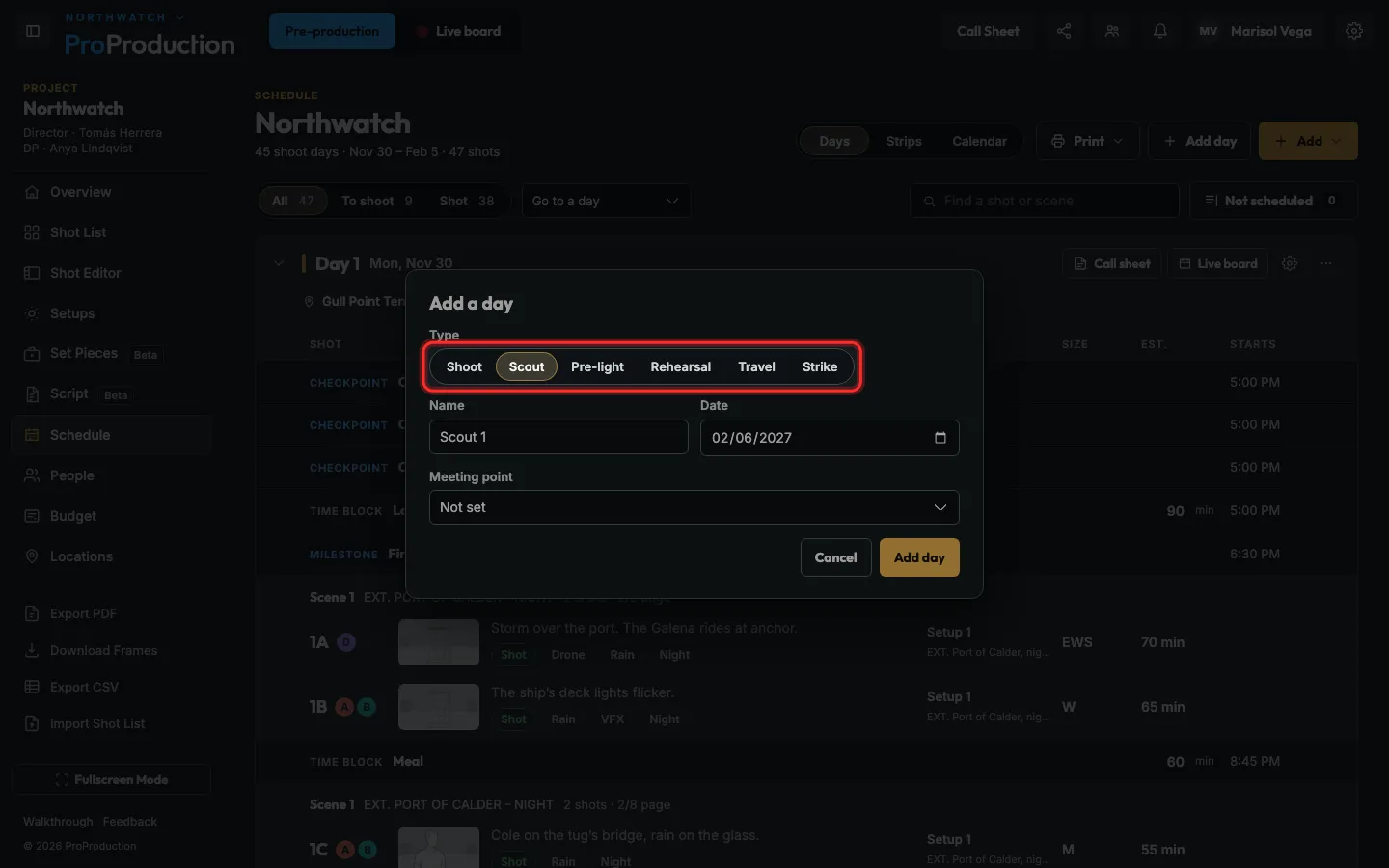Viewport: 1389px width, 868px height.
Task: Pick the Strike day type
Action: (820, 366)
